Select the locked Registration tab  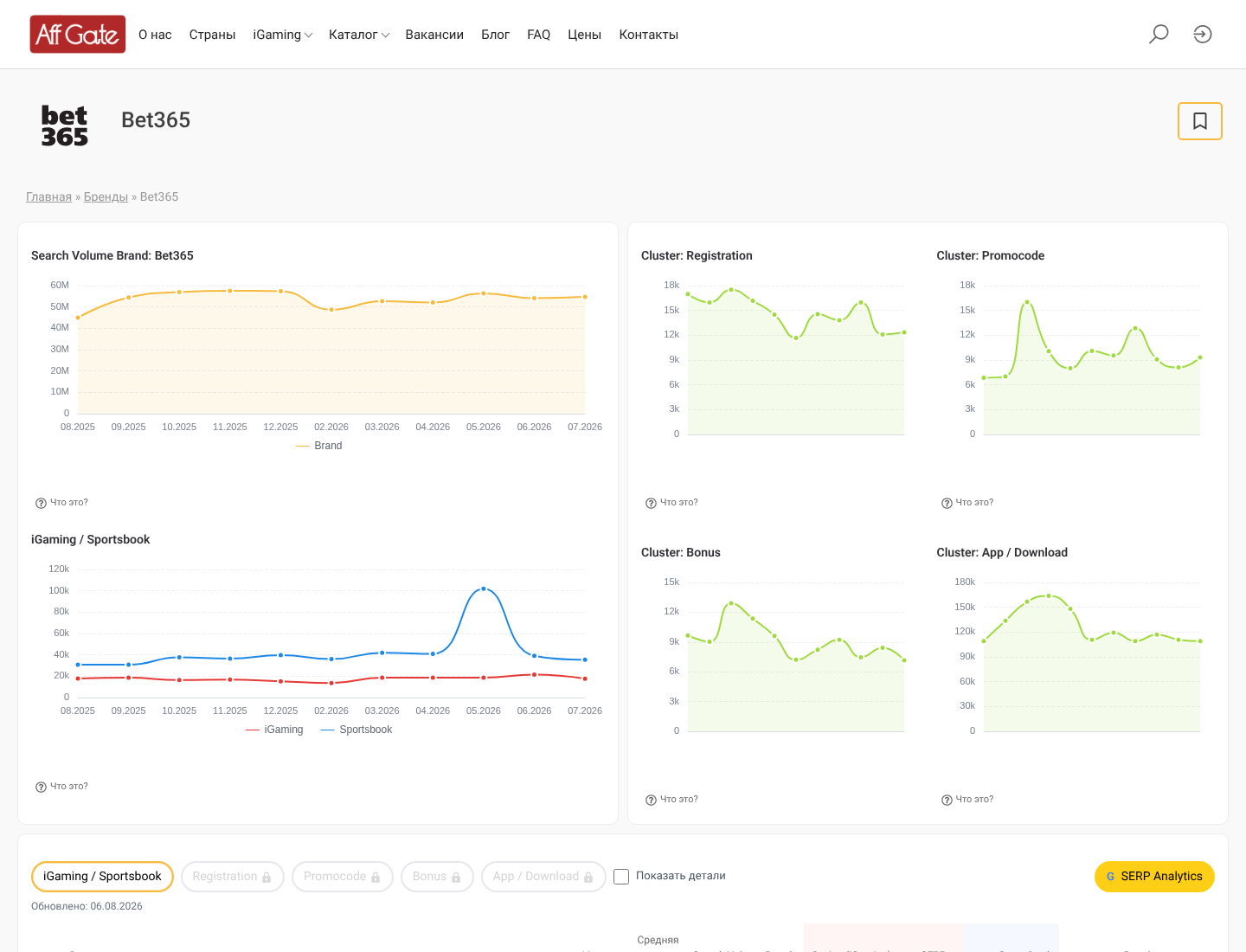232,877
